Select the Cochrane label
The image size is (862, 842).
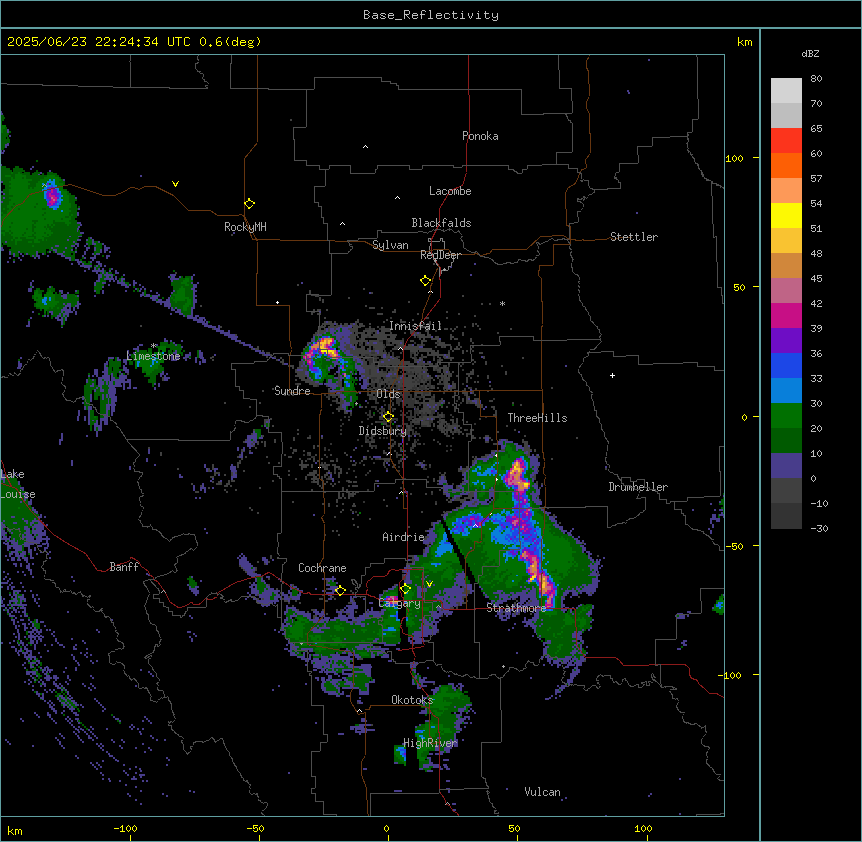[x=322, y=568]
